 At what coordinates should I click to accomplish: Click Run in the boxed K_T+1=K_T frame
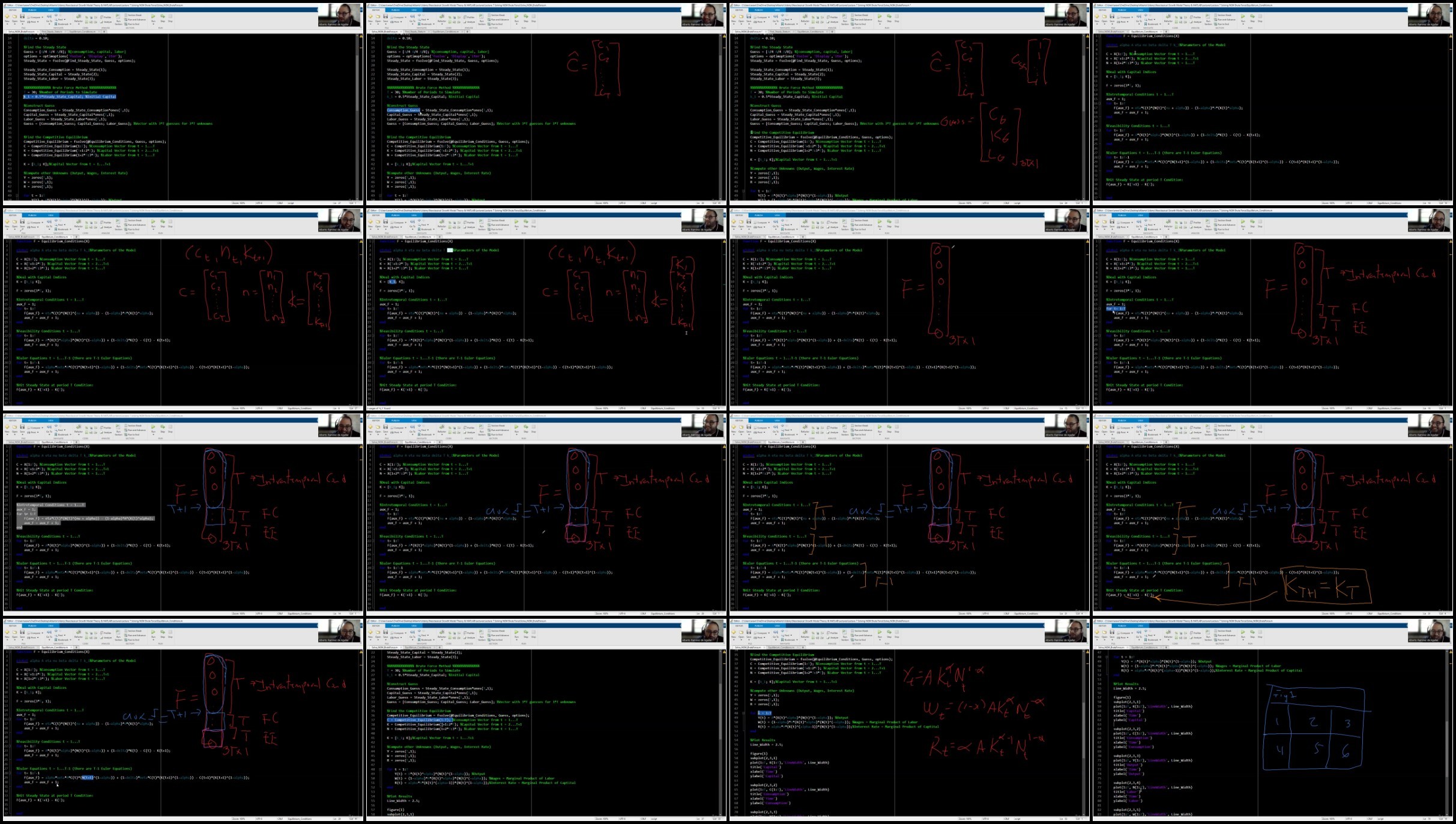pos(1243,429)
